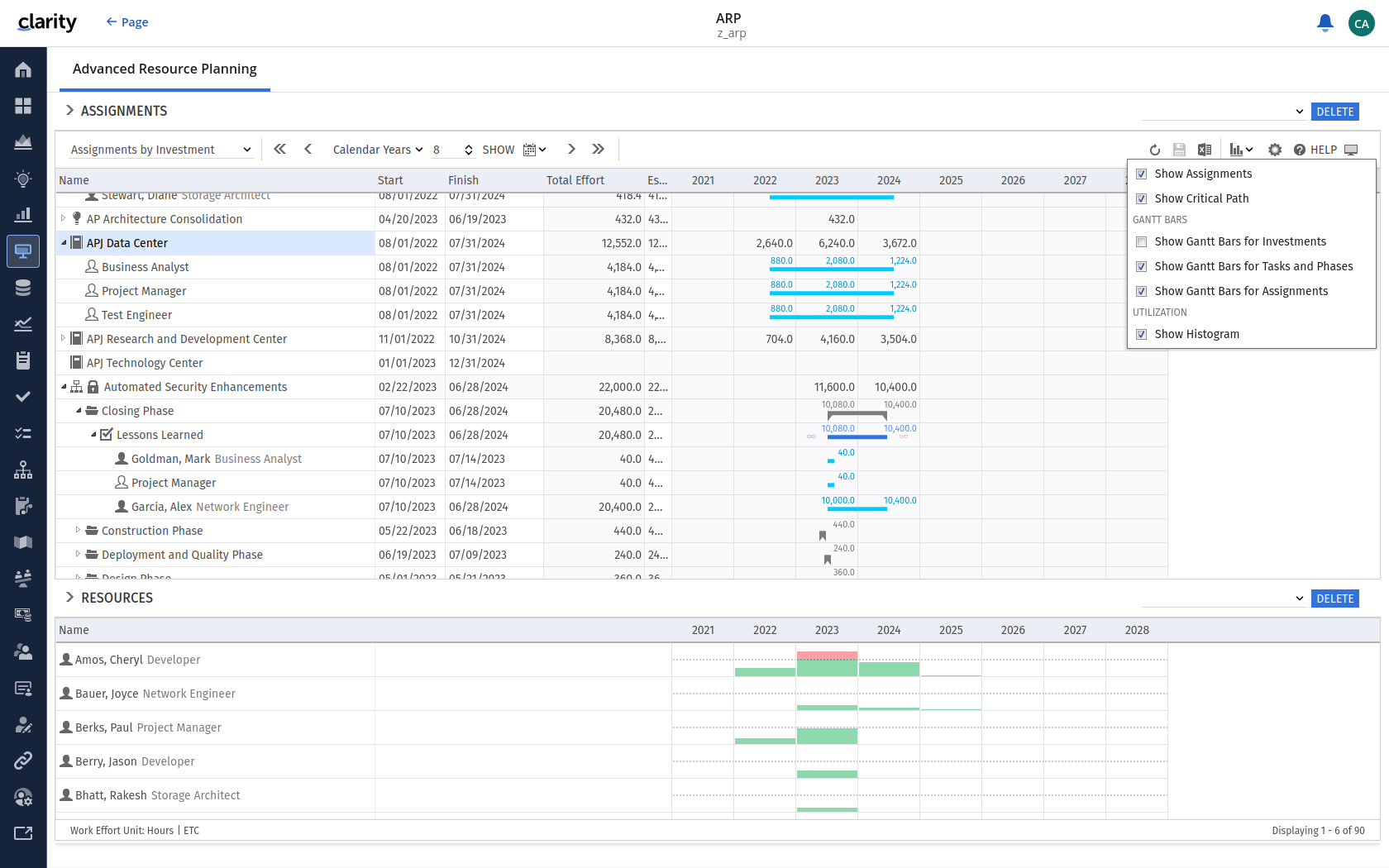
Task: Collapse the RESOURCES section chevron
Action: click(x=69, y=597)
